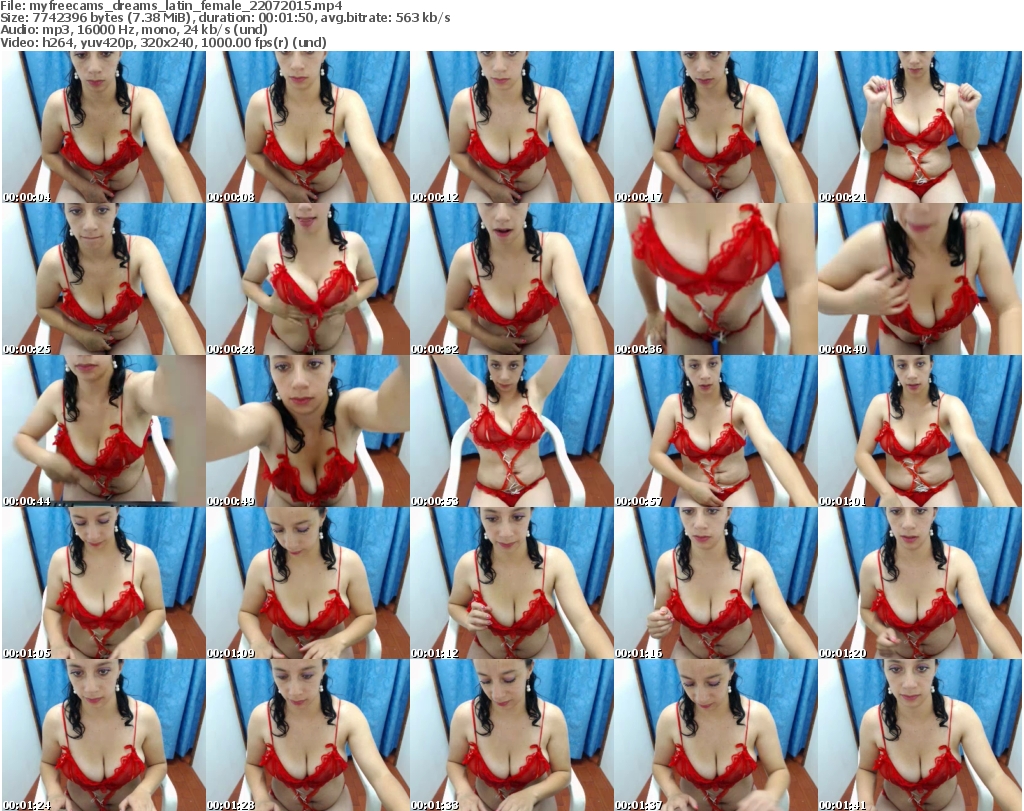
Task: Choose the thumbnail labeled 00:00:44
Action: coord(104,431)
